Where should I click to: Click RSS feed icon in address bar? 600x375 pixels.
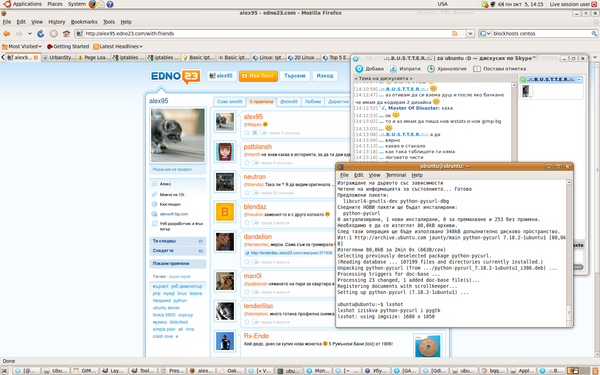[x=455, y=34]
